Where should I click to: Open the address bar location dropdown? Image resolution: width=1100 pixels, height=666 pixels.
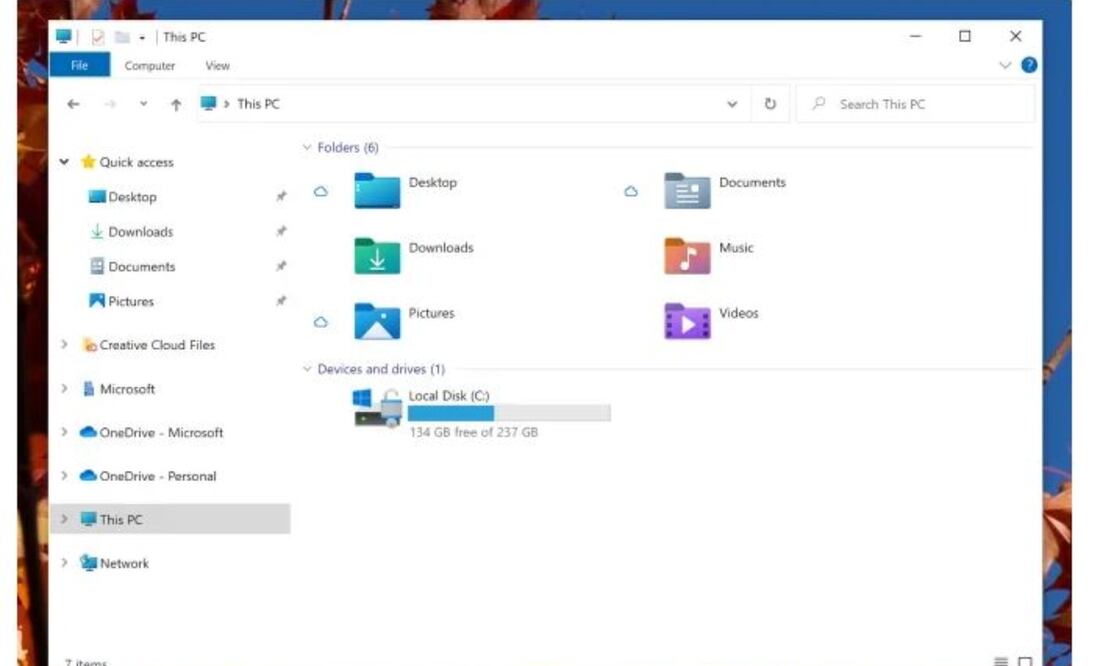click(731, 103)
